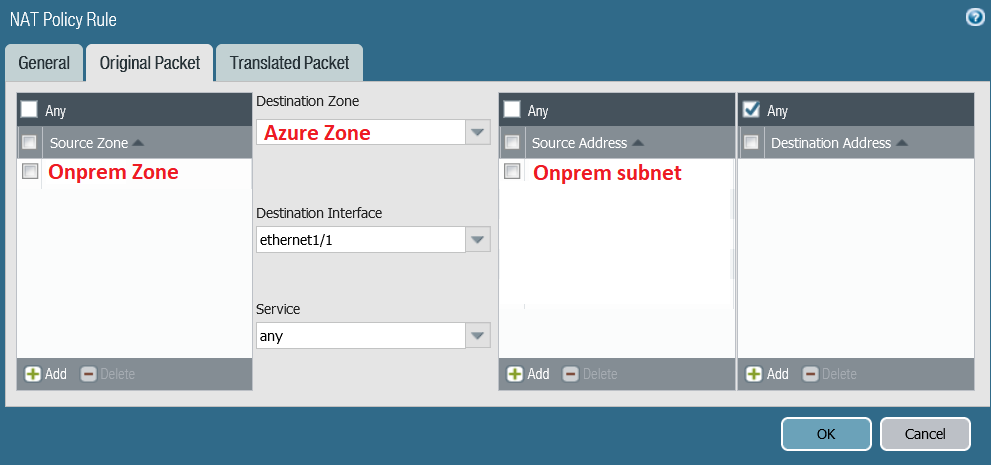Toggle the Any checkbox above Source Zone
Image resolution: width=991 pixels, height=465 pixels.
(x=30, y=109)
